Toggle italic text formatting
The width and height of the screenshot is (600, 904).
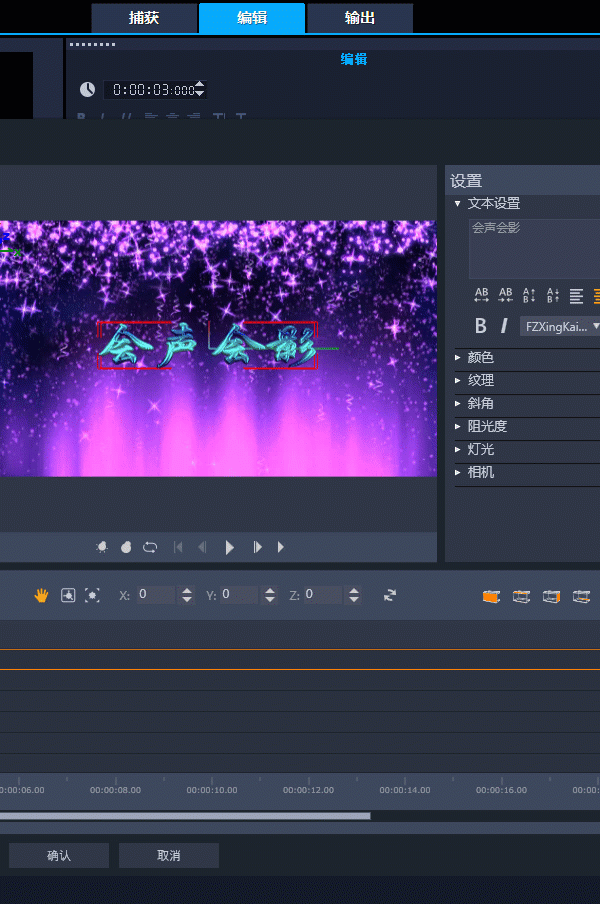pos(504,326)
